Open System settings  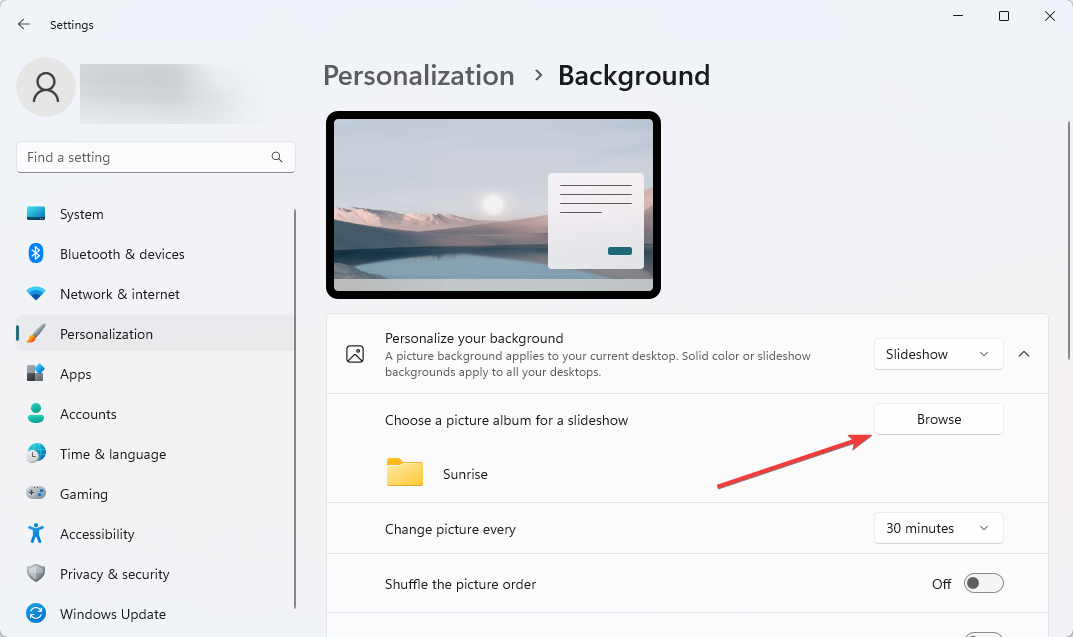[155, 213]
